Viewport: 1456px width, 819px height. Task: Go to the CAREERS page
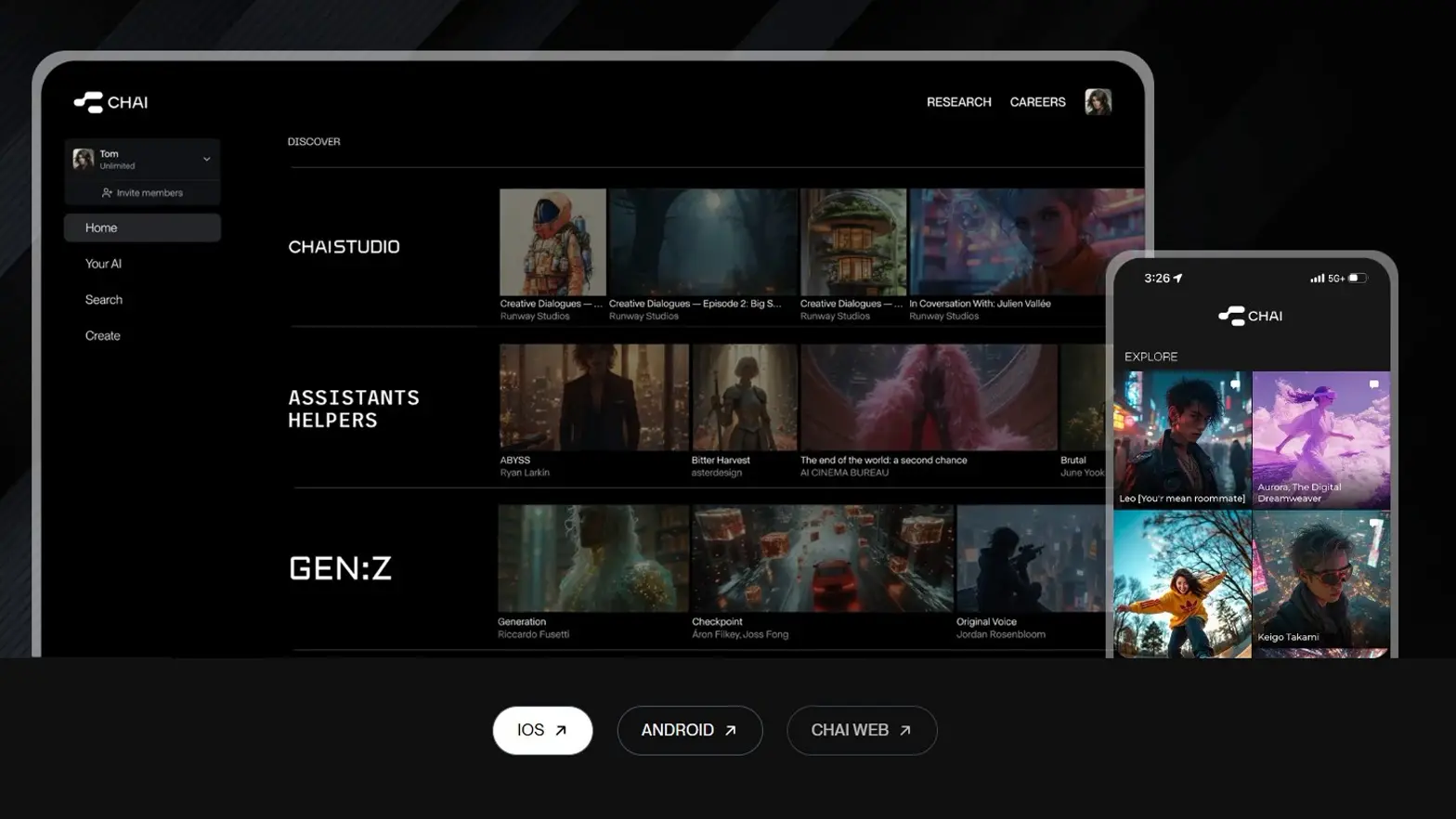1038,102
